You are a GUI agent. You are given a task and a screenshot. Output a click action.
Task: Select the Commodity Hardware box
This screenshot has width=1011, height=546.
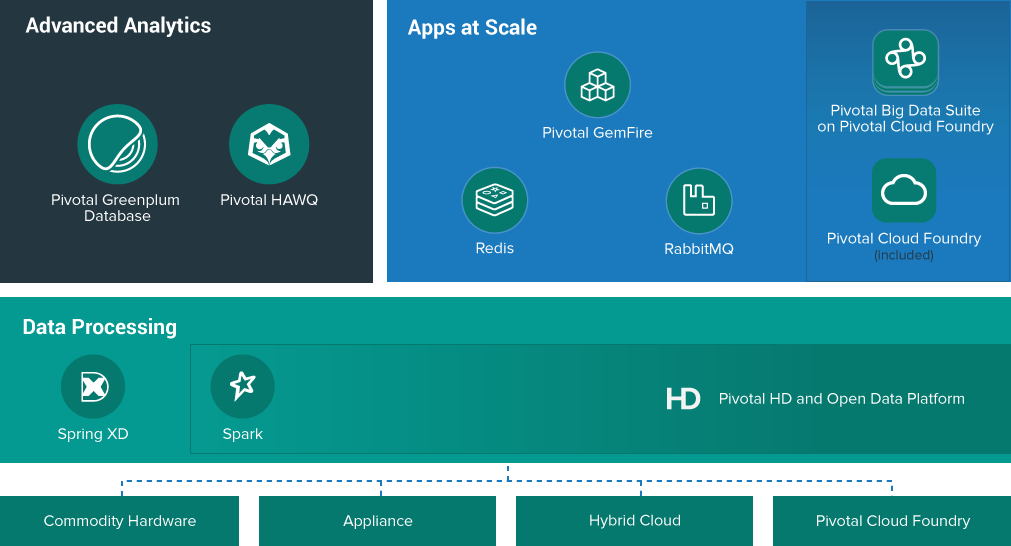(x=119, y=521)
